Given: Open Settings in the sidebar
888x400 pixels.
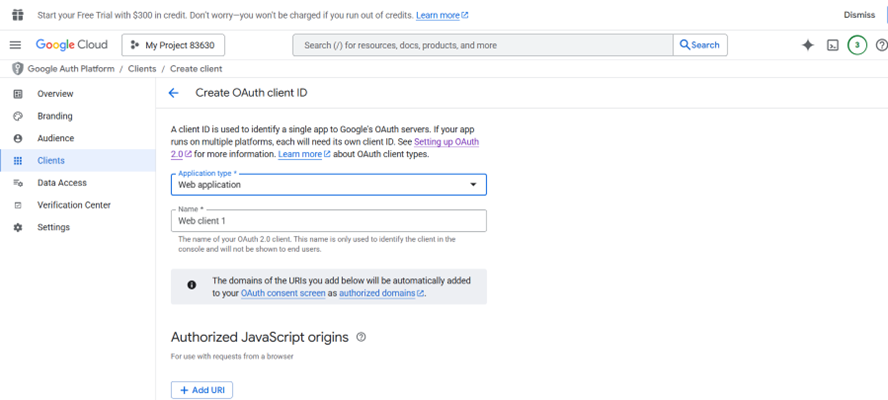Looking at the screenshot, I should pos(78,227).
